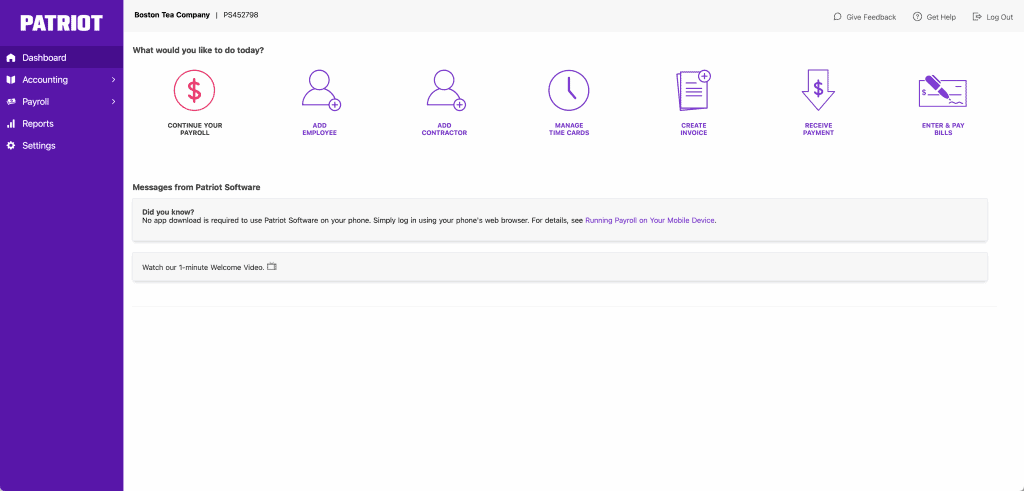
Task: Click the Dashboard home icon in sidebar
Action: (x=10, y=58)
